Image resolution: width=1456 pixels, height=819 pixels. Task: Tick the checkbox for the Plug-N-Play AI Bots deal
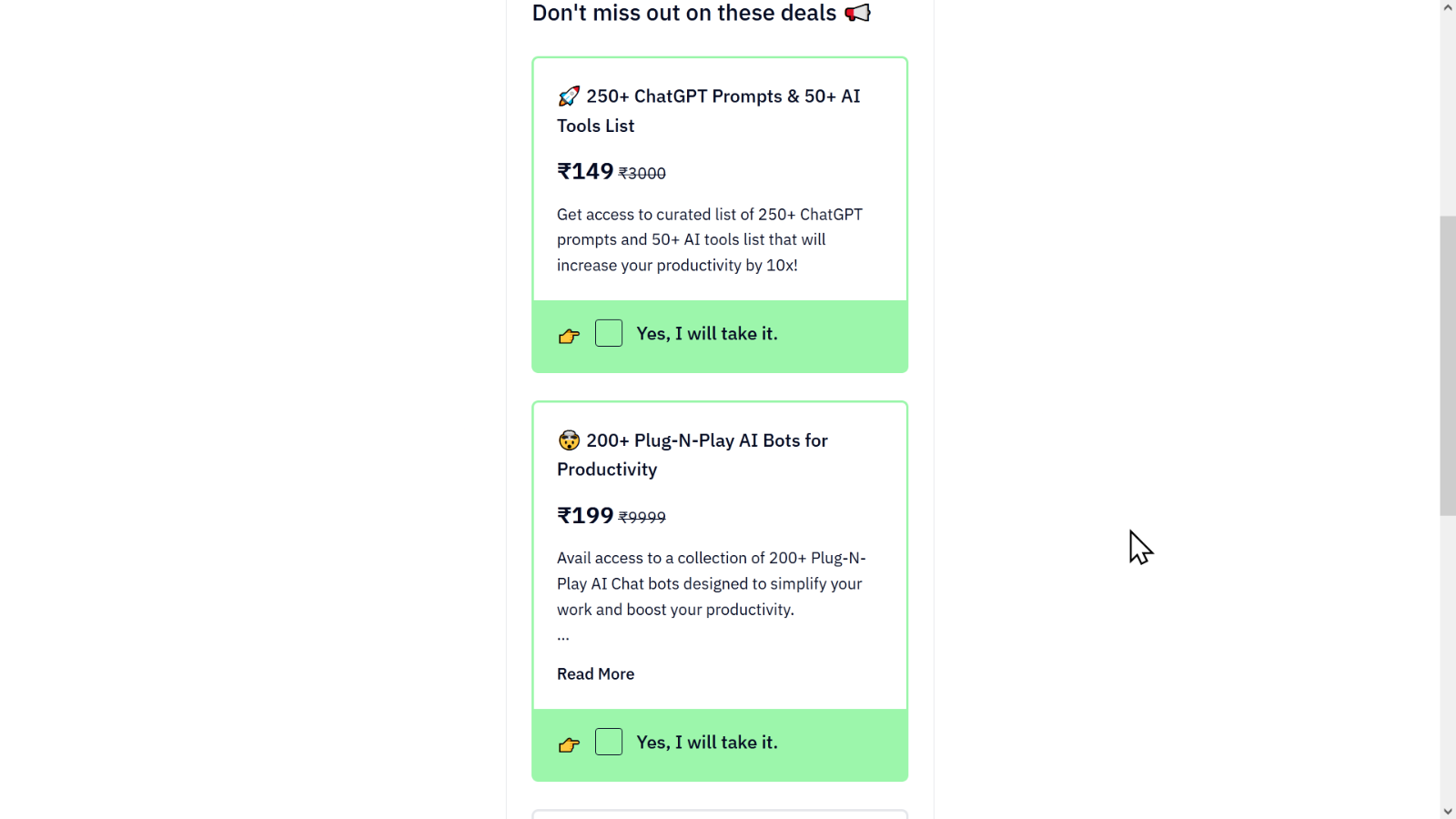click(609, 742)
